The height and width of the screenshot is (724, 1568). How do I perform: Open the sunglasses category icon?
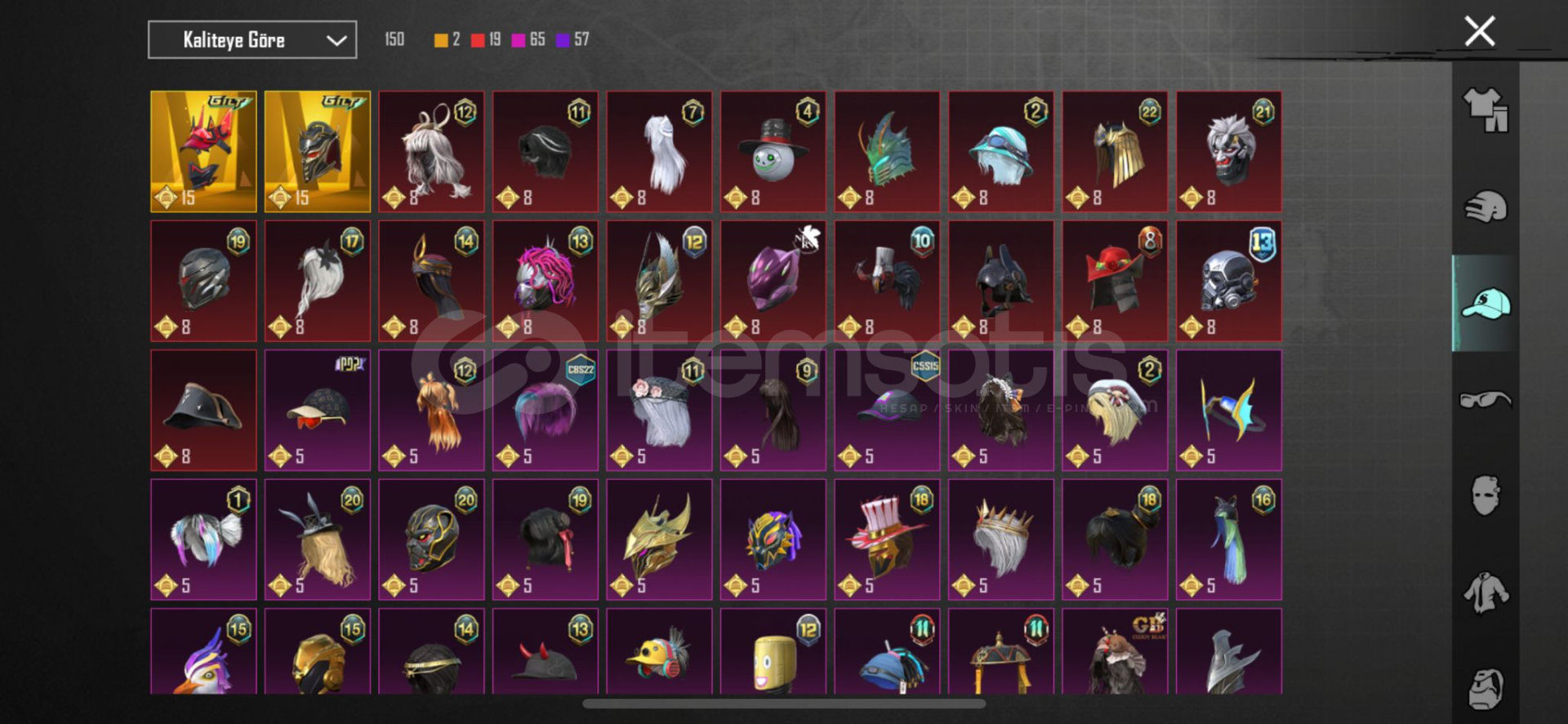pyautogui.click(x=1486, y=400)
